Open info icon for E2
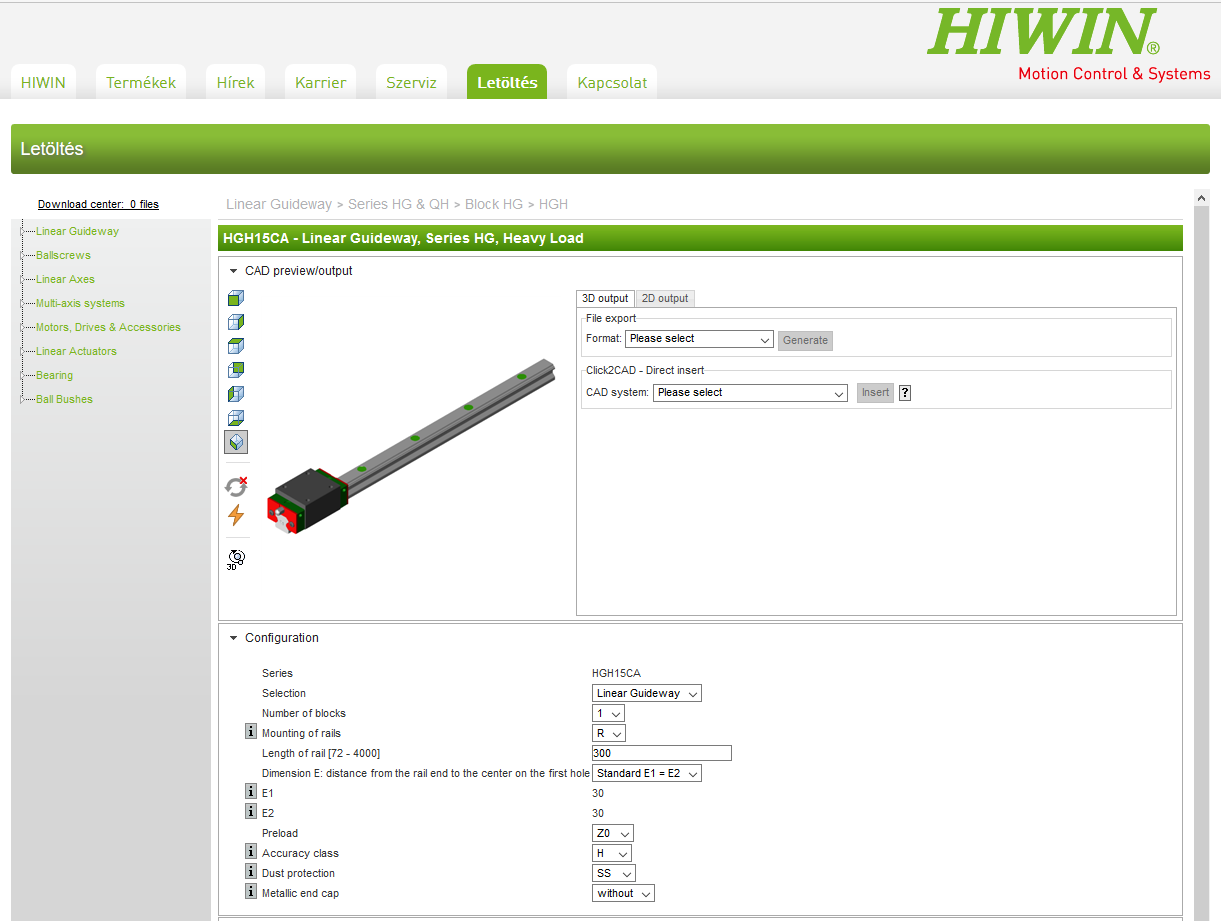 251,811
